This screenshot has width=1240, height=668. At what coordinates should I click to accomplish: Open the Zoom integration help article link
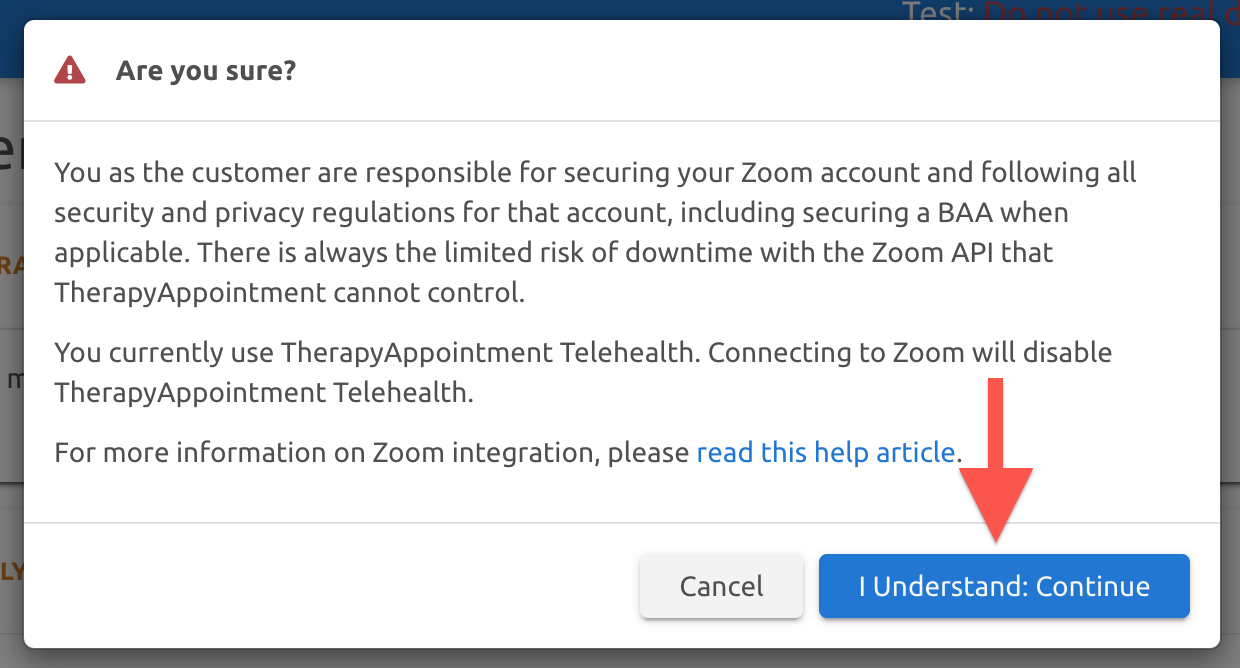tap(825, 452)
